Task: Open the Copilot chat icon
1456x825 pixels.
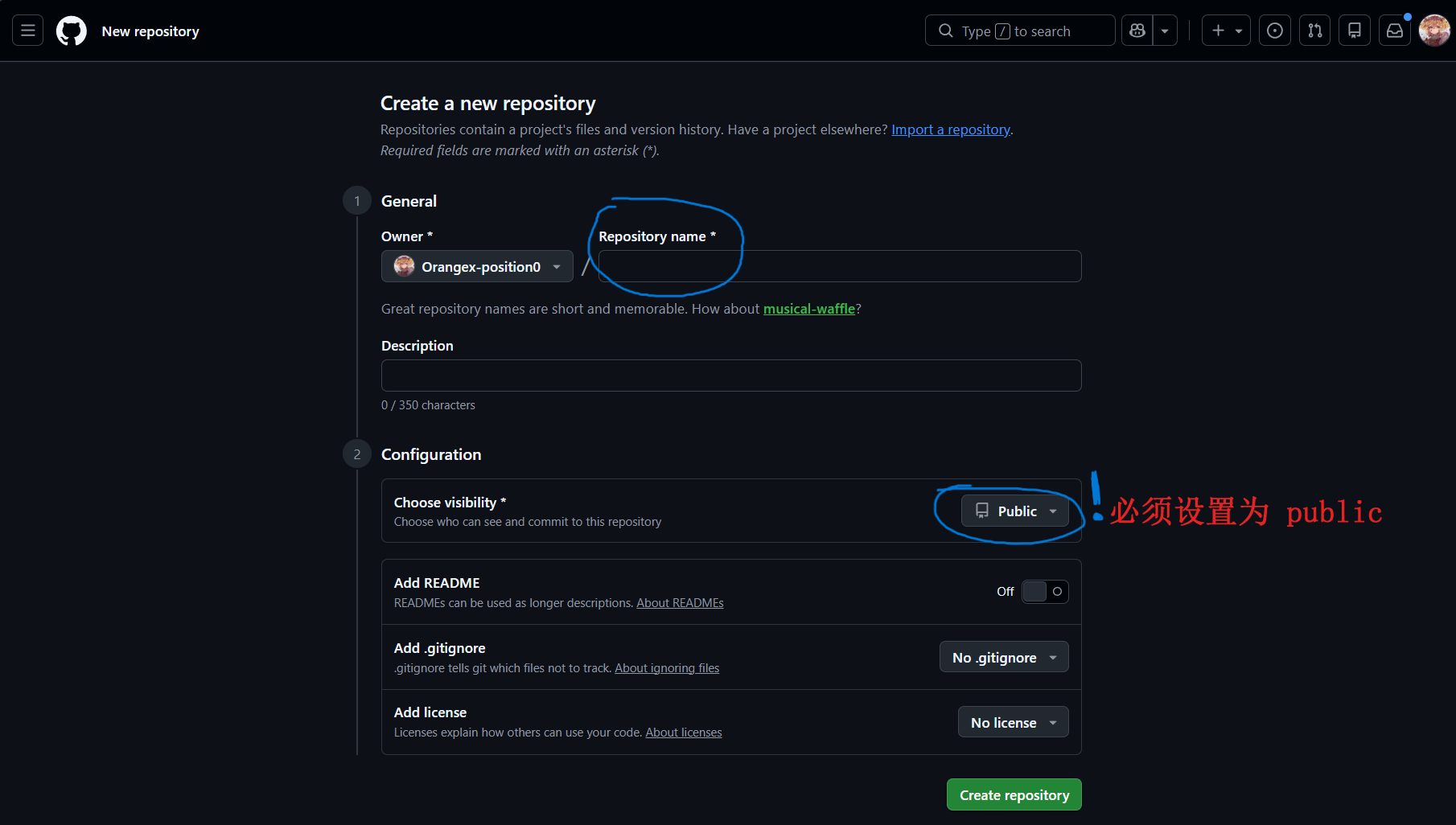Action: (1137, 31)
